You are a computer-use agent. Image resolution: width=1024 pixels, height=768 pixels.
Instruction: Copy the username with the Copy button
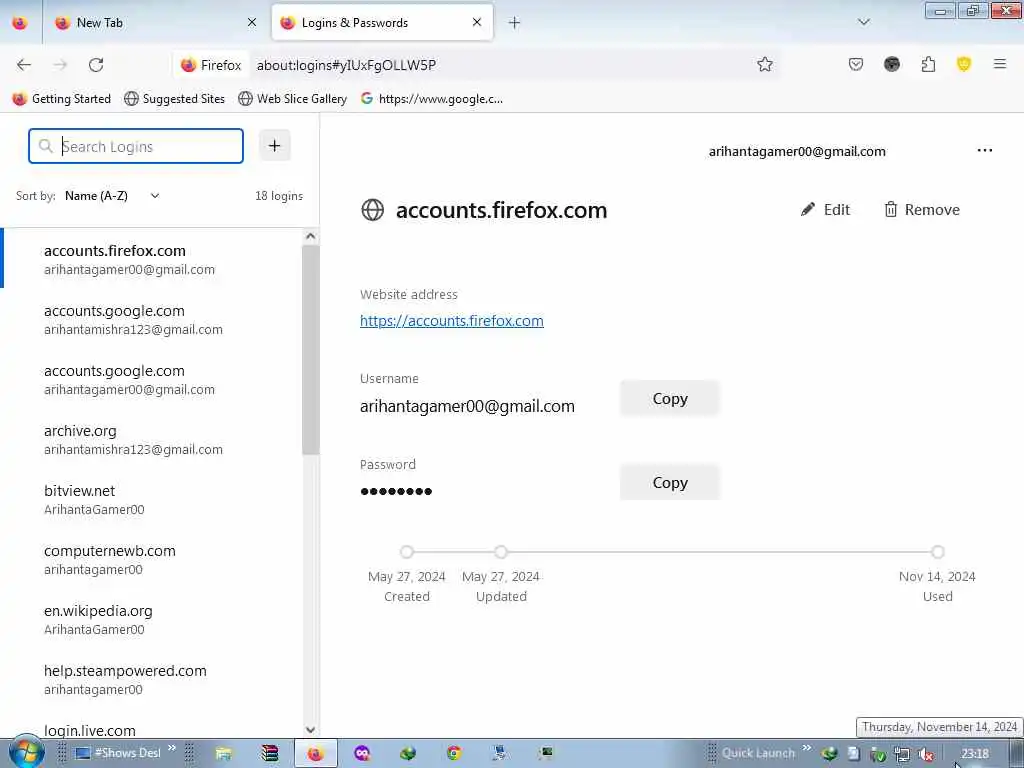pyautogui.click(x=669, y=398)
